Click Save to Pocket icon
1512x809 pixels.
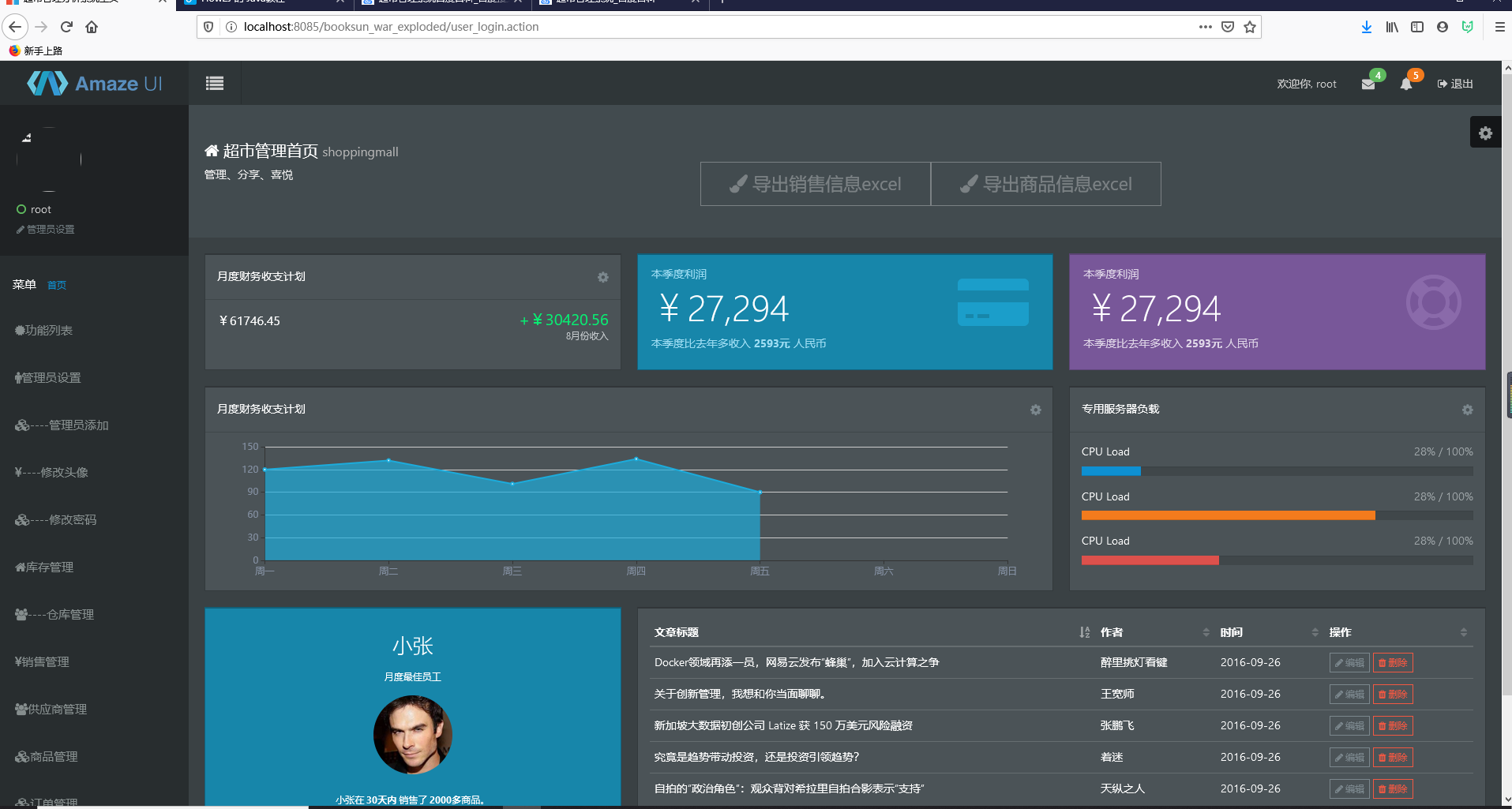click(x=1228, y=27)
